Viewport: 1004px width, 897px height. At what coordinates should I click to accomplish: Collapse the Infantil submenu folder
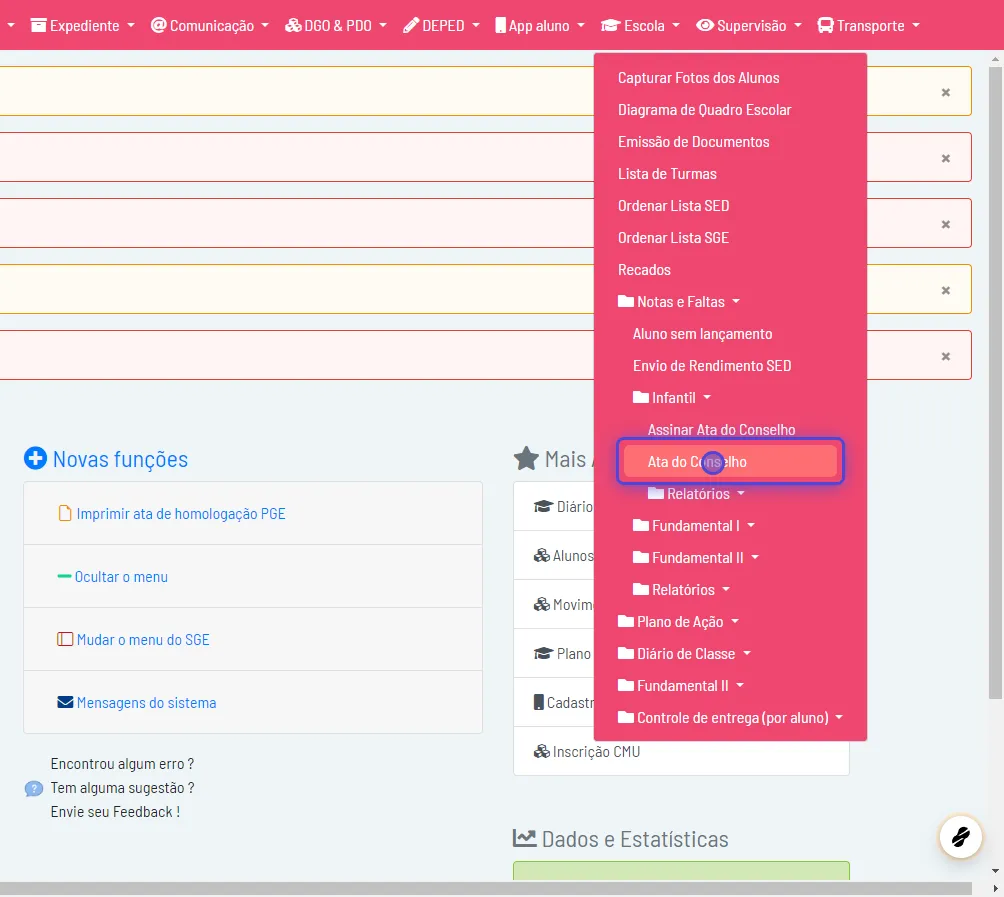672,398
